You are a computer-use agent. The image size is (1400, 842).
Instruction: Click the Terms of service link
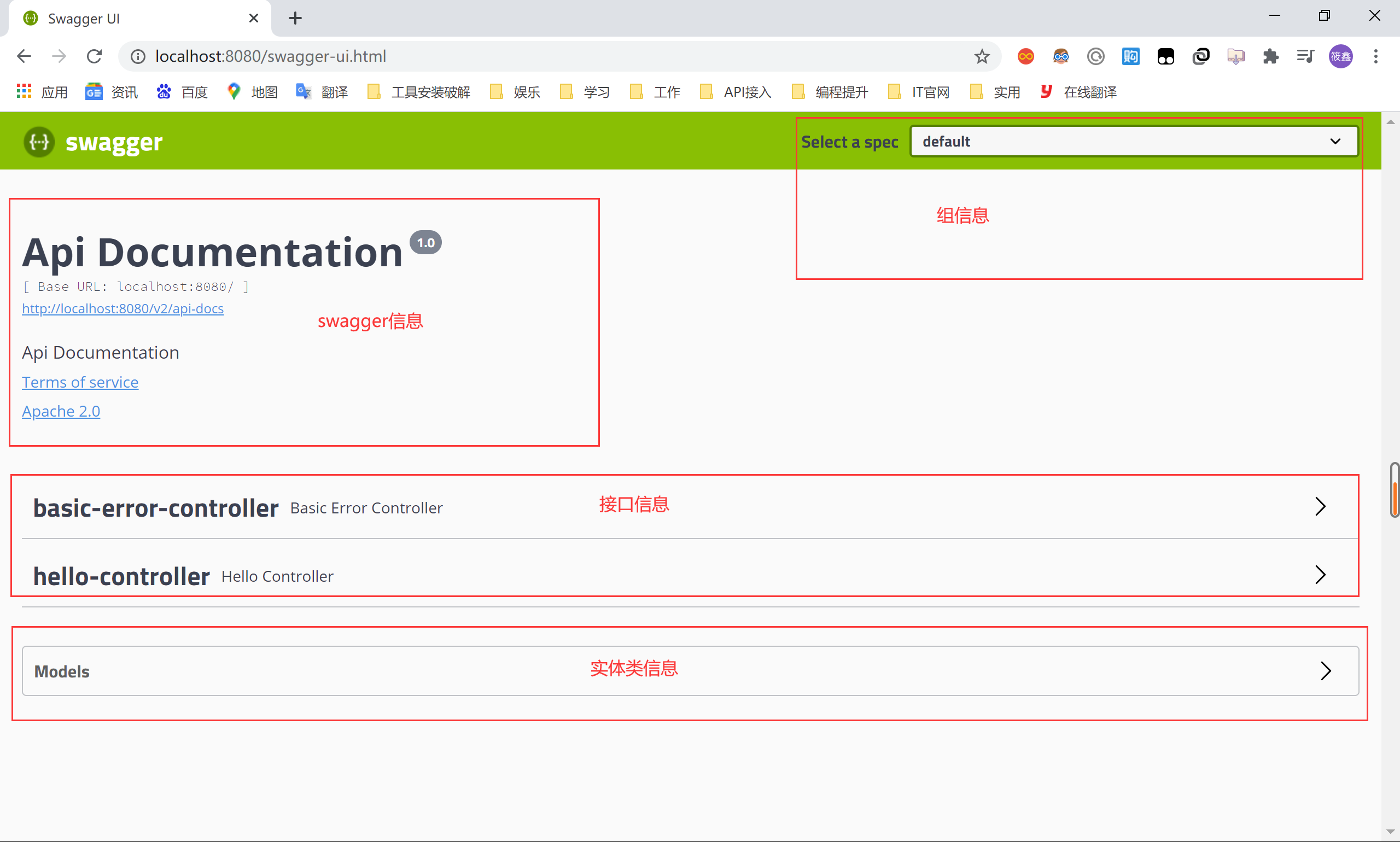(x=80, y=382)
